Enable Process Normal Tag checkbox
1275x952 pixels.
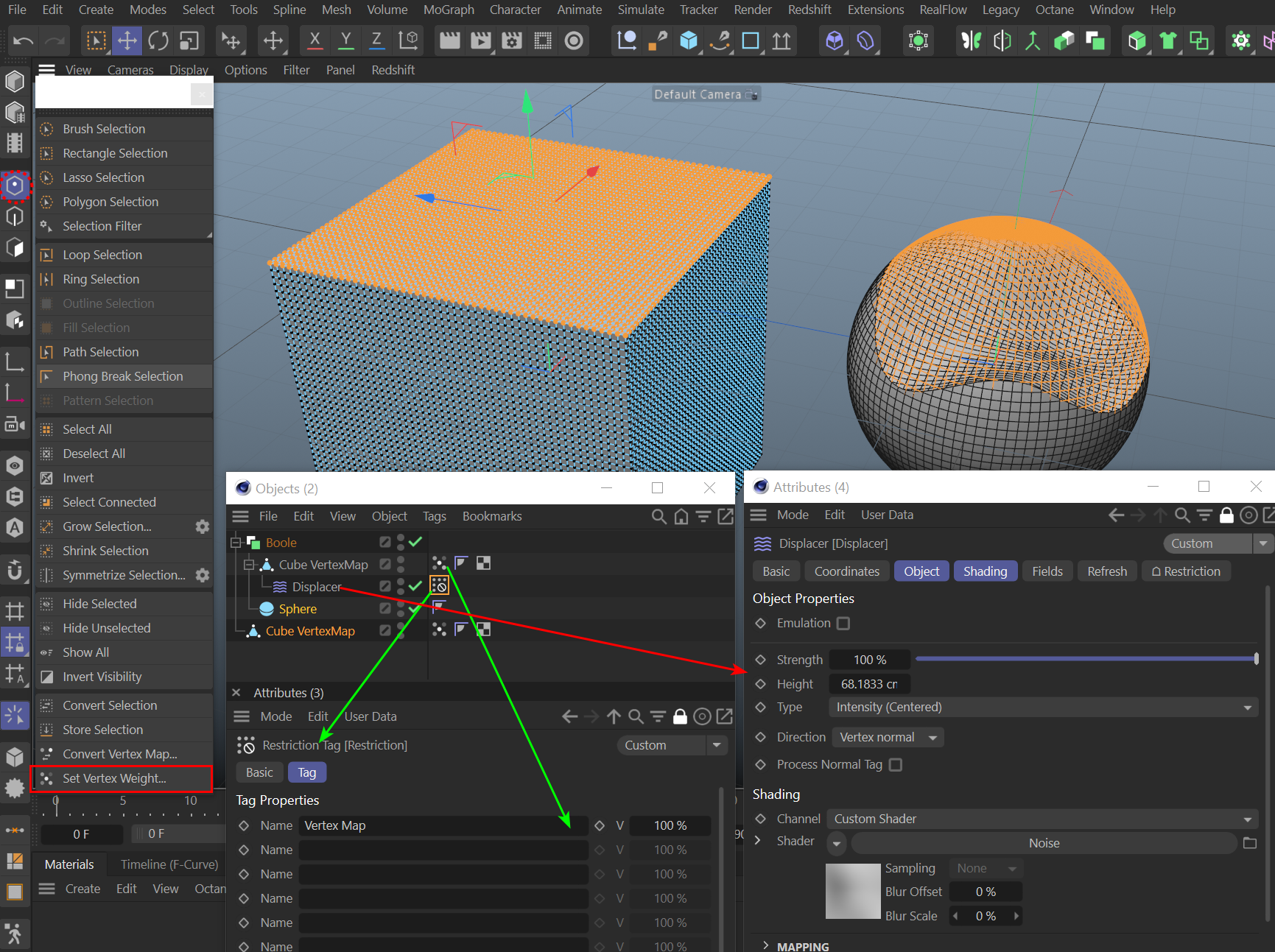(x=896, y=764)
